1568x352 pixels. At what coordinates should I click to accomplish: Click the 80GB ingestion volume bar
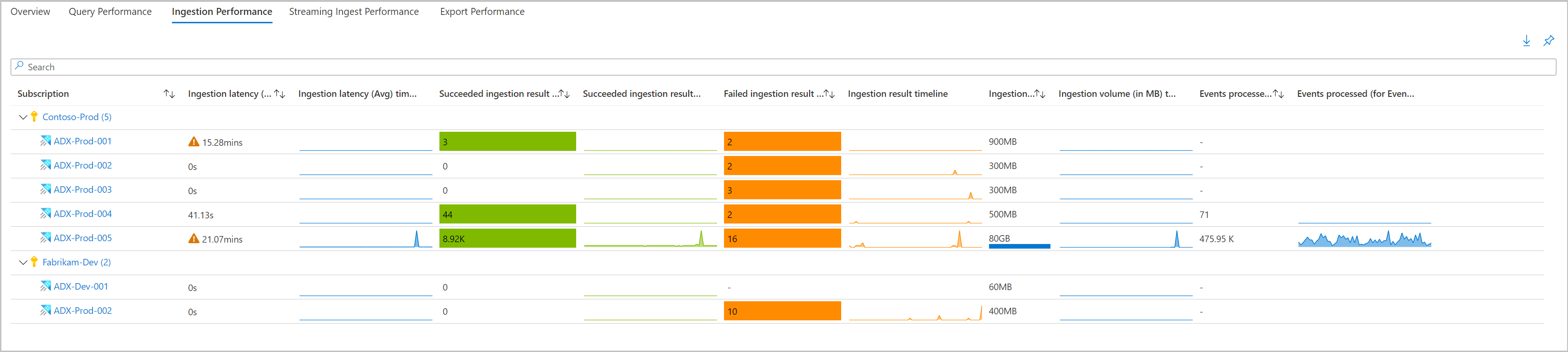[1019, 245]
